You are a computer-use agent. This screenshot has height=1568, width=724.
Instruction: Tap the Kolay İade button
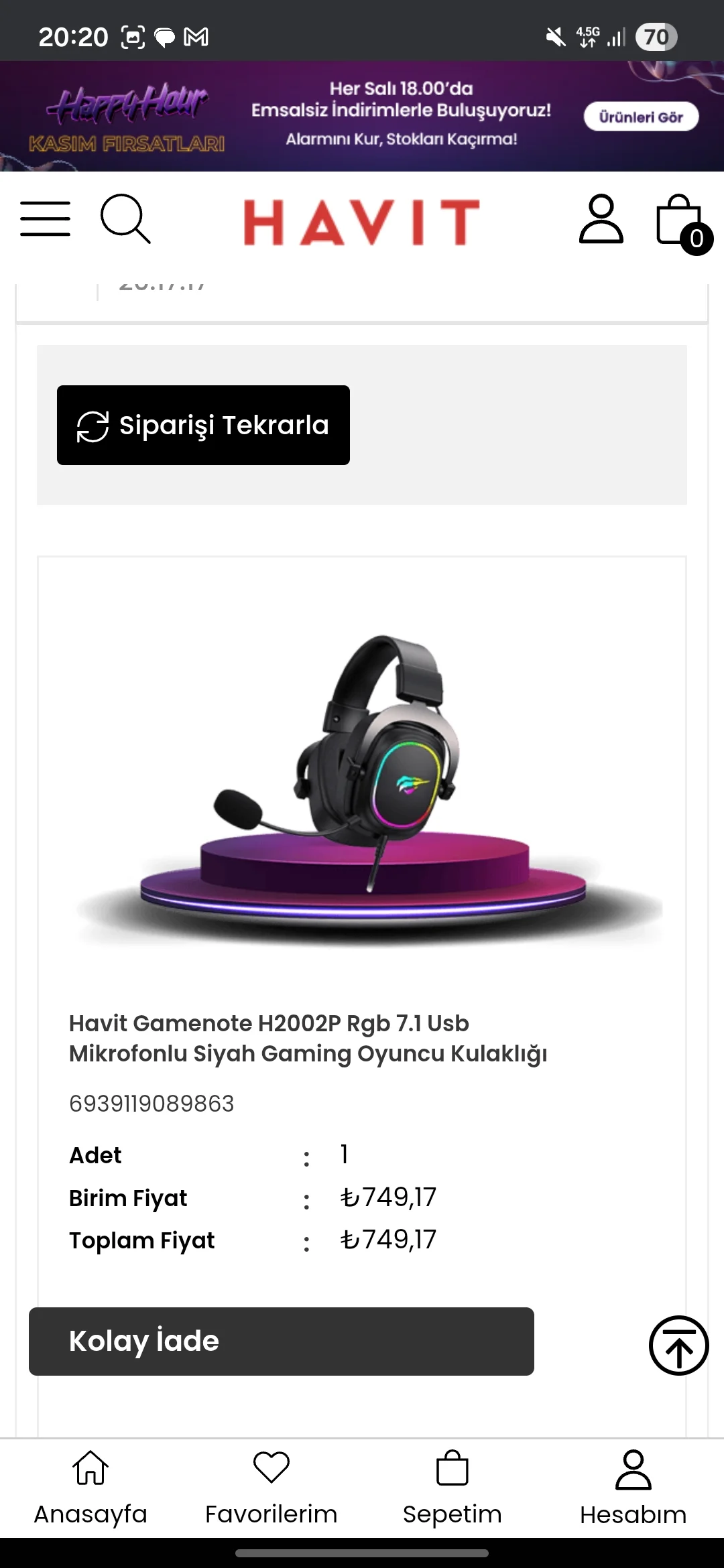click(282, 1341)
